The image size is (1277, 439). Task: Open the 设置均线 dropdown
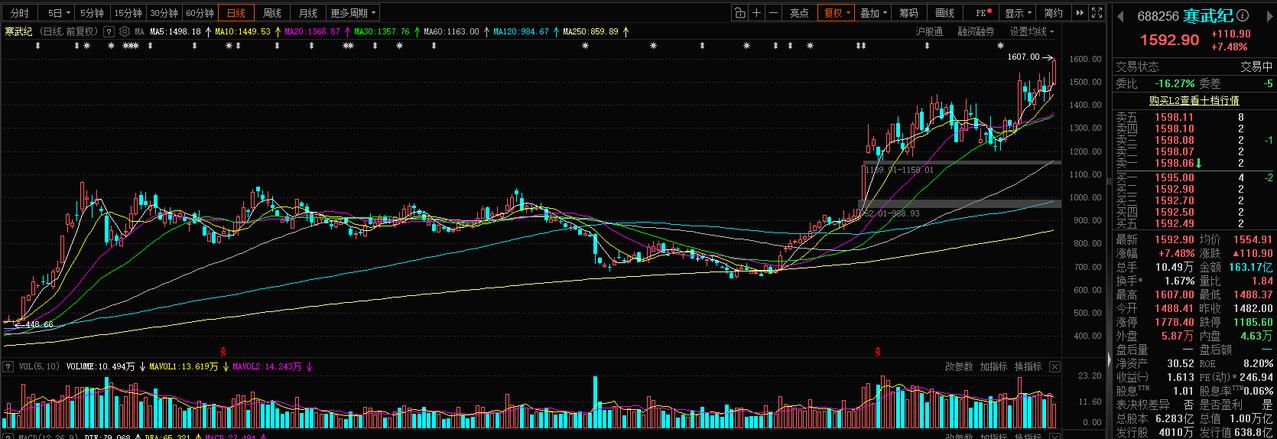click(x=1033, y=32)
